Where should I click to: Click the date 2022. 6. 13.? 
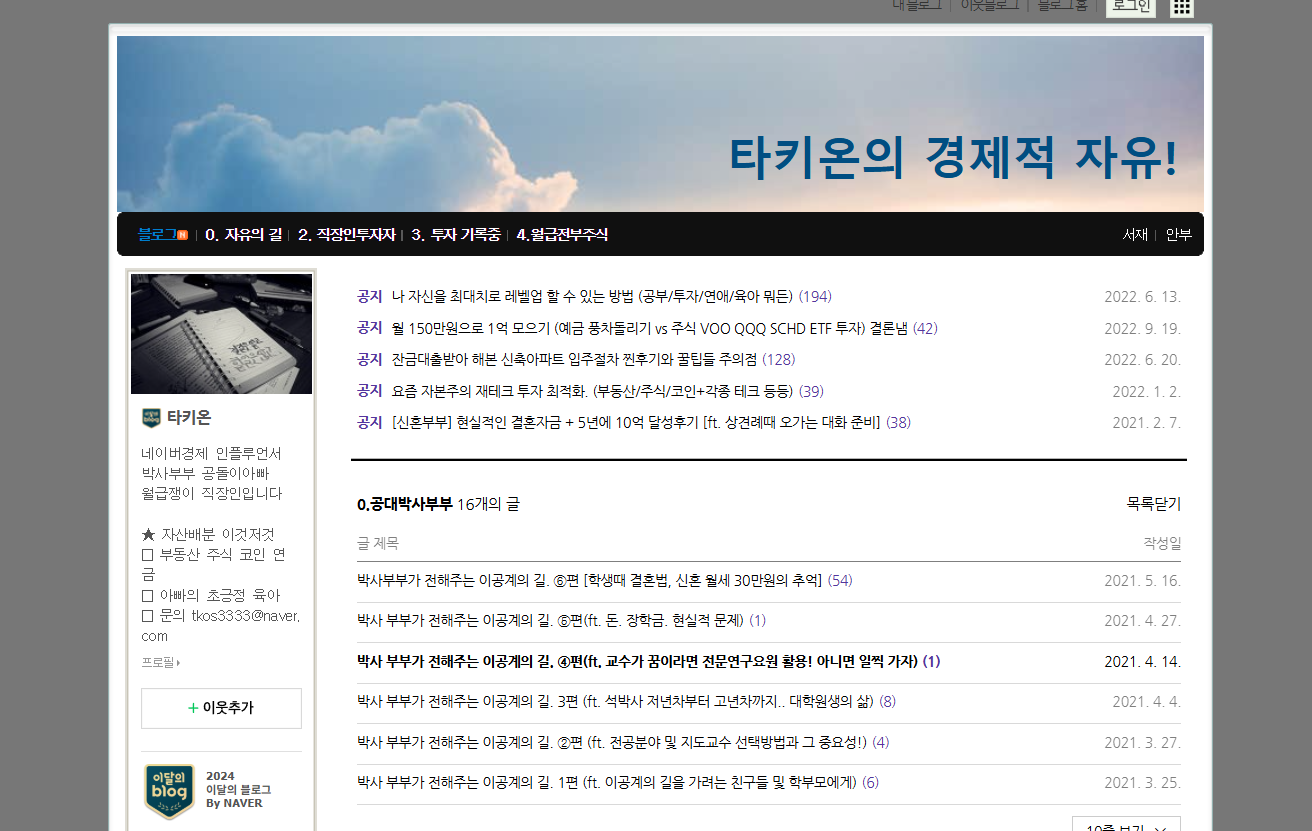pyautogui.click(x=1142, y=297)
